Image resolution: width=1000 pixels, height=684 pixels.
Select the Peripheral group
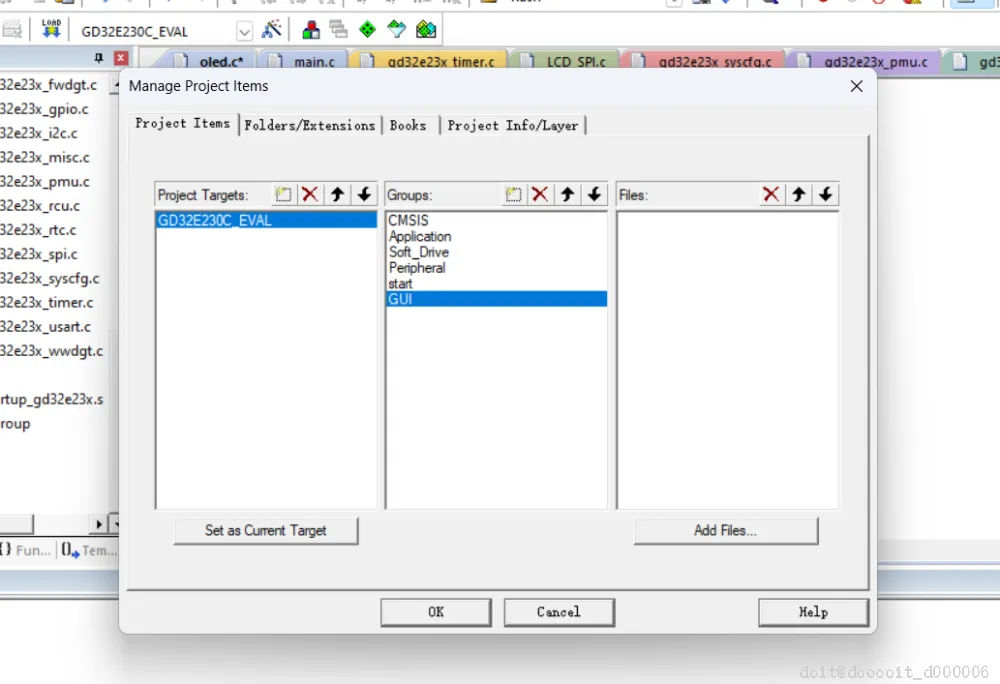tap(496, 268)
